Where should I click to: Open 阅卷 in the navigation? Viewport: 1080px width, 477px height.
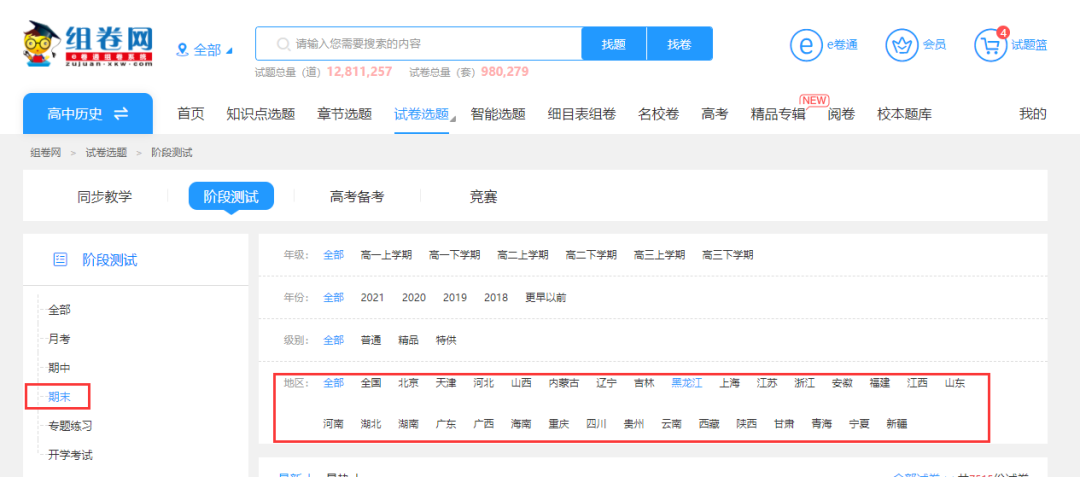click(x=841, y=114)
